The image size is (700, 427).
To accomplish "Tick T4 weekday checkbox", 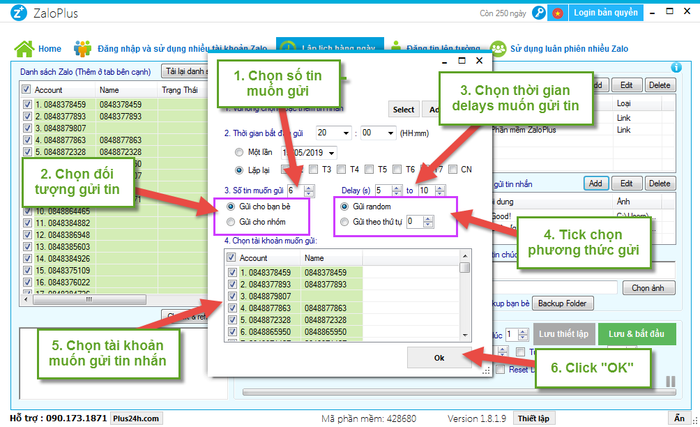I will click(x=341, y=169).
